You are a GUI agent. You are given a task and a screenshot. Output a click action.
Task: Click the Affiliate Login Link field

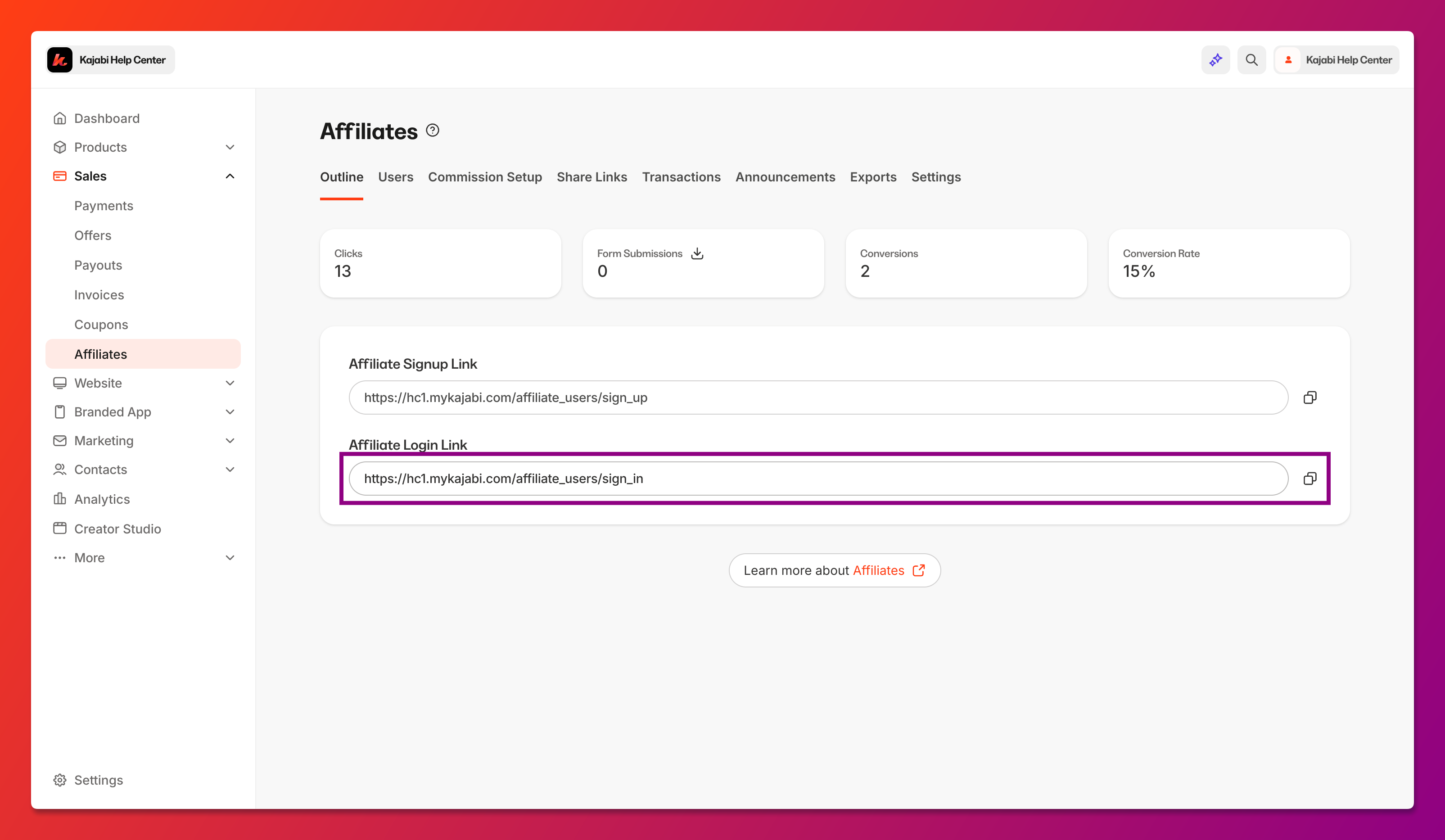pos(818,478)
